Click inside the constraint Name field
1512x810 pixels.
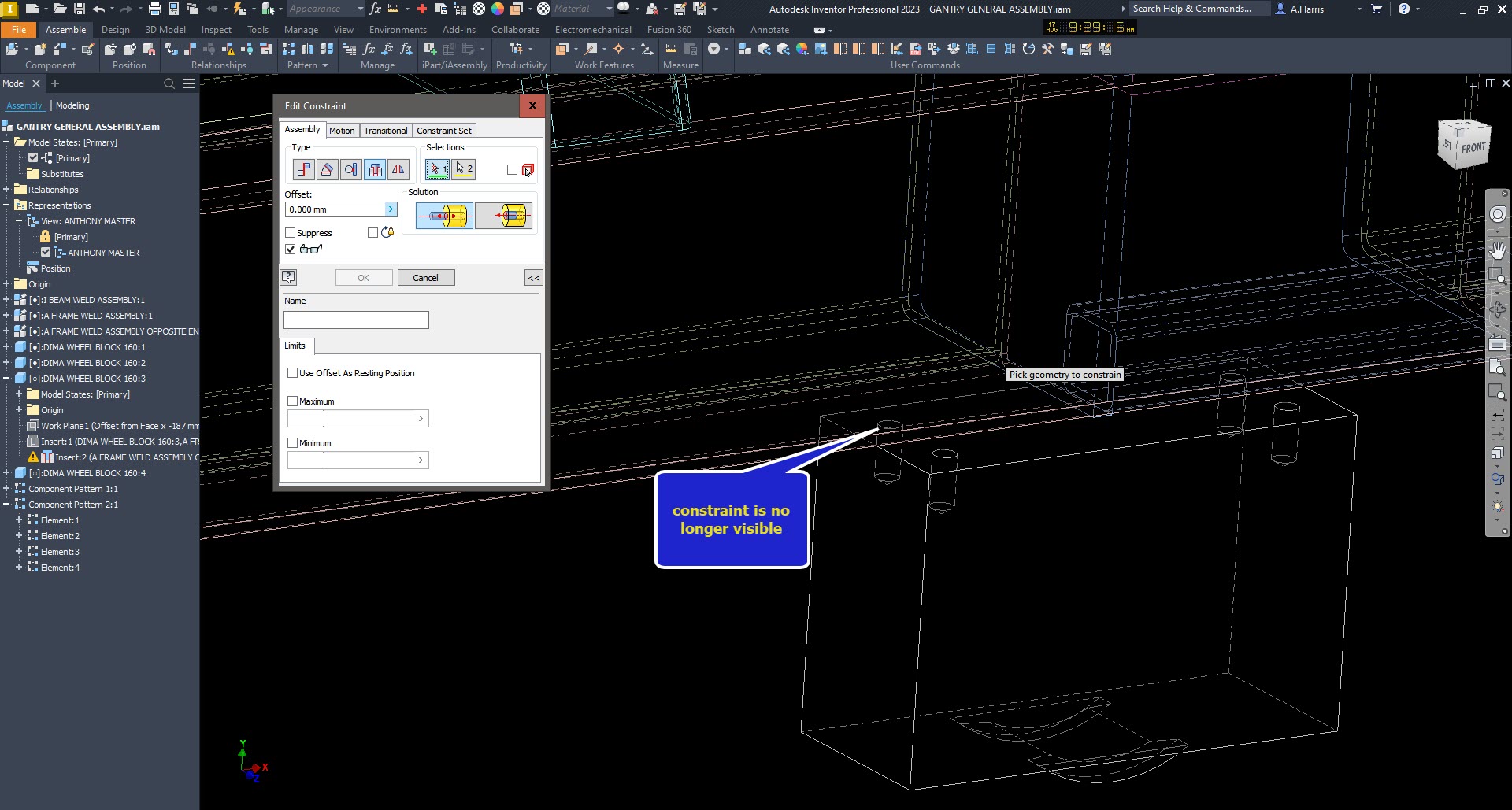pos(356,320)
